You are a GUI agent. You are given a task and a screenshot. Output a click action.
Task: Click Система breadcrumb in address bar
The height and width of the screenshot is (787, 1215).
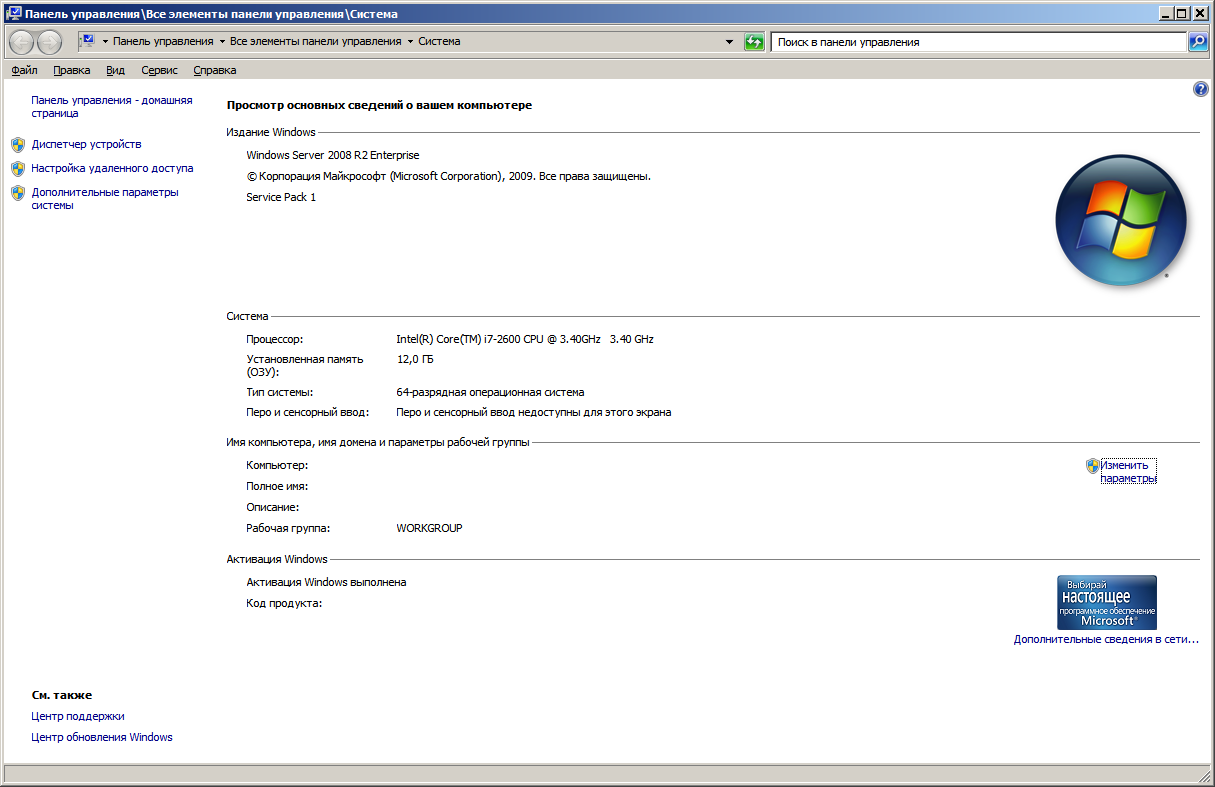439,42
